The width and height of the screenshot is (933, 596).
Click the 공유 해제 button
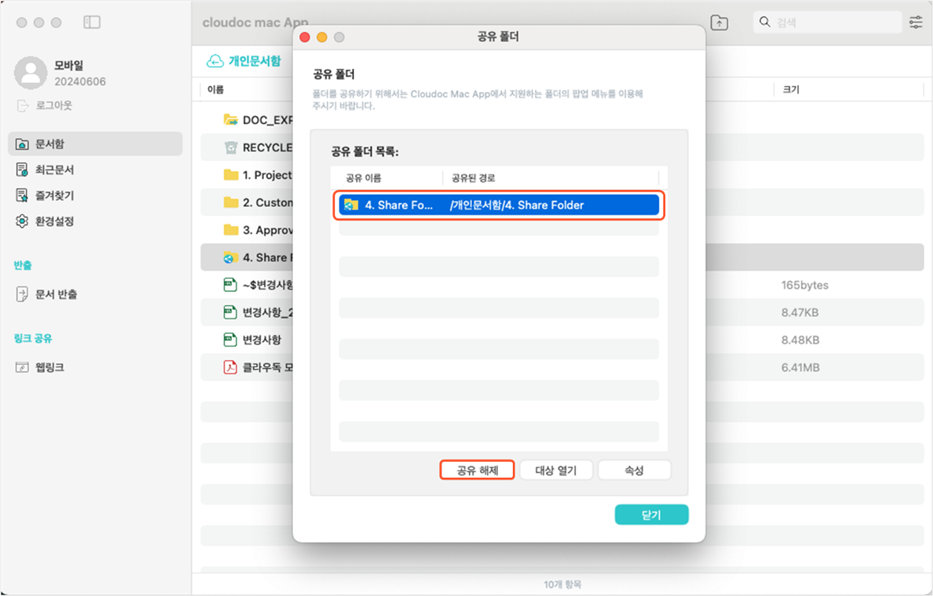pyautogui.click(x=477, y=470)
